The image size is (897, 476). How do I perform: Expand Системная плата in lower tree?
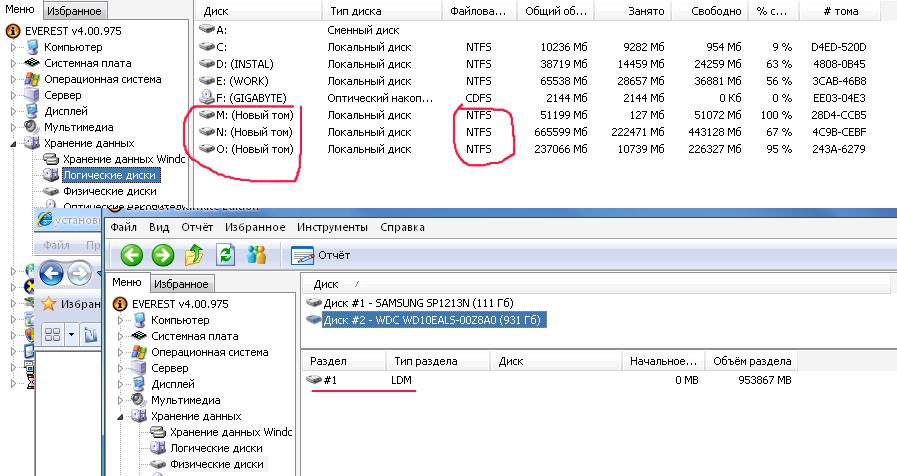click(122, 336)
